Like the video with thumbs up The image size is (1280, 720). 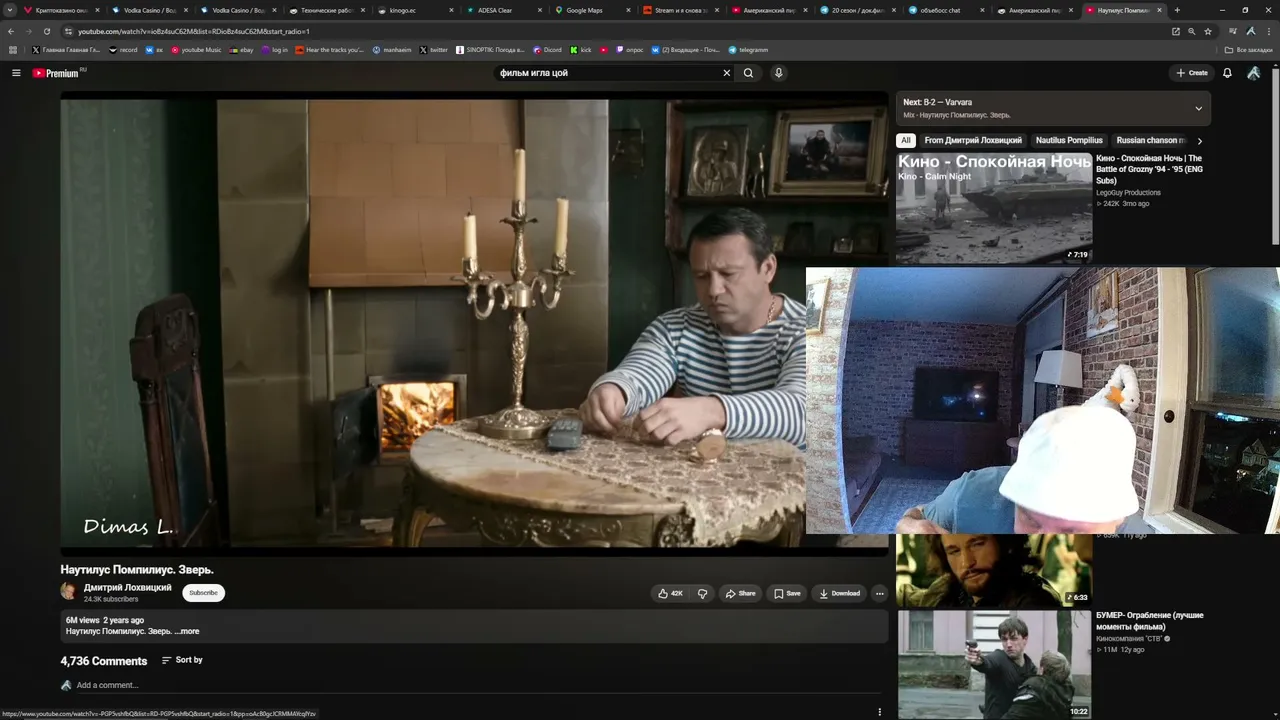pyautogui.click(x=670, y=593)
